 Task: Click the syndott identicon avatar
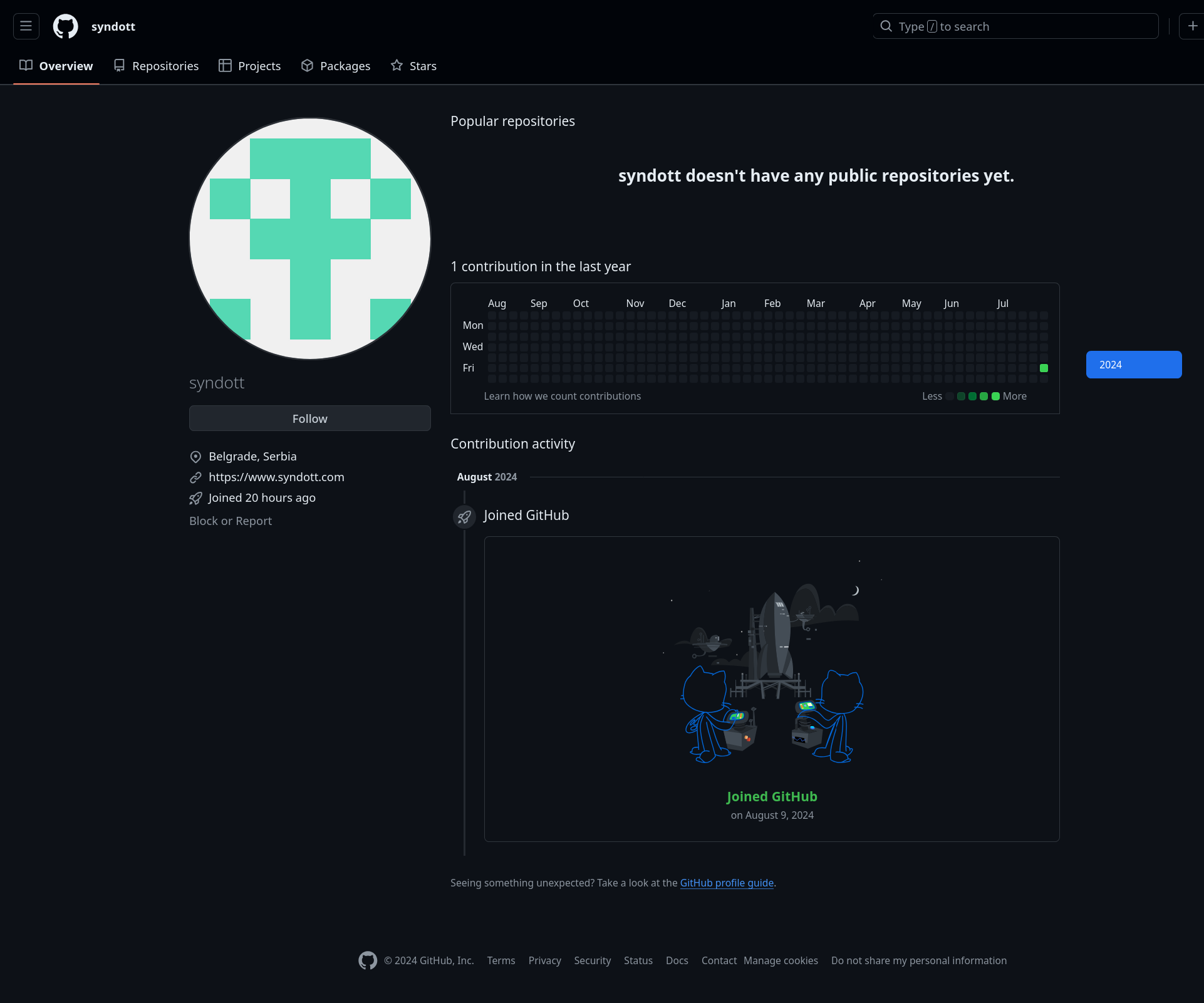[x=310, y=239]
